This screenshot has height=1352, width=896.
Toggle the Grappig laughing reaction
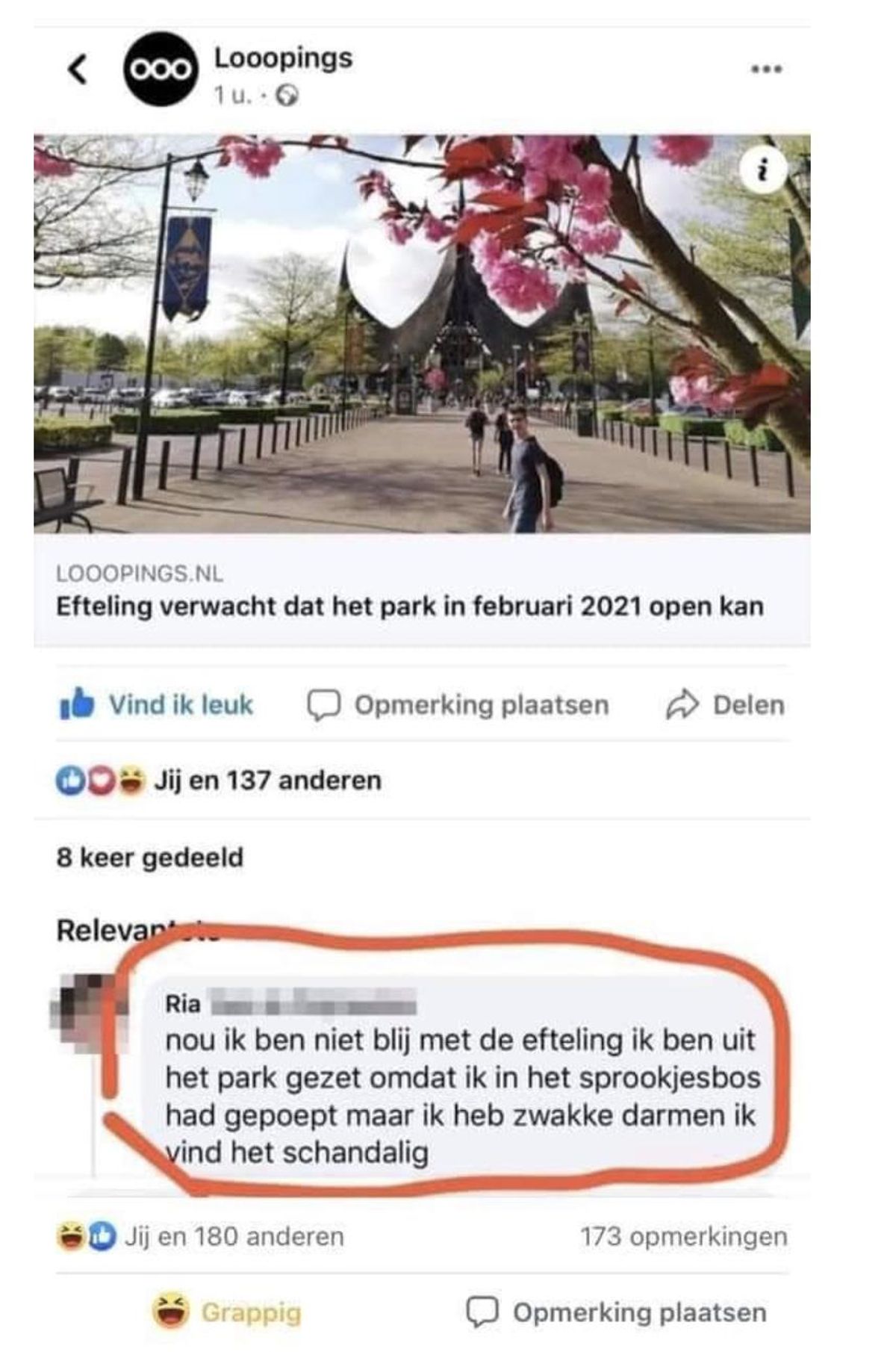coord(227,1312)
